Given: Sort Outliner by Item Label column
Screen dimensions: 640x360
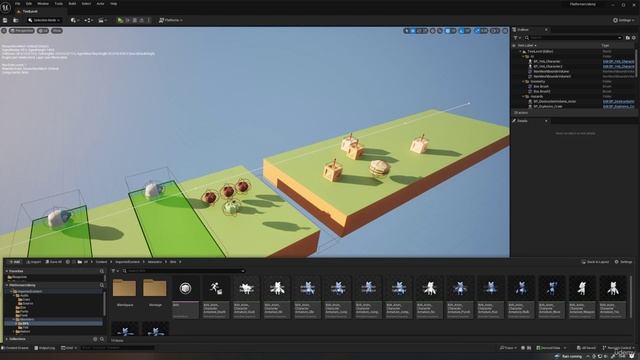Looking at the screenshot, I should (527, 45).
